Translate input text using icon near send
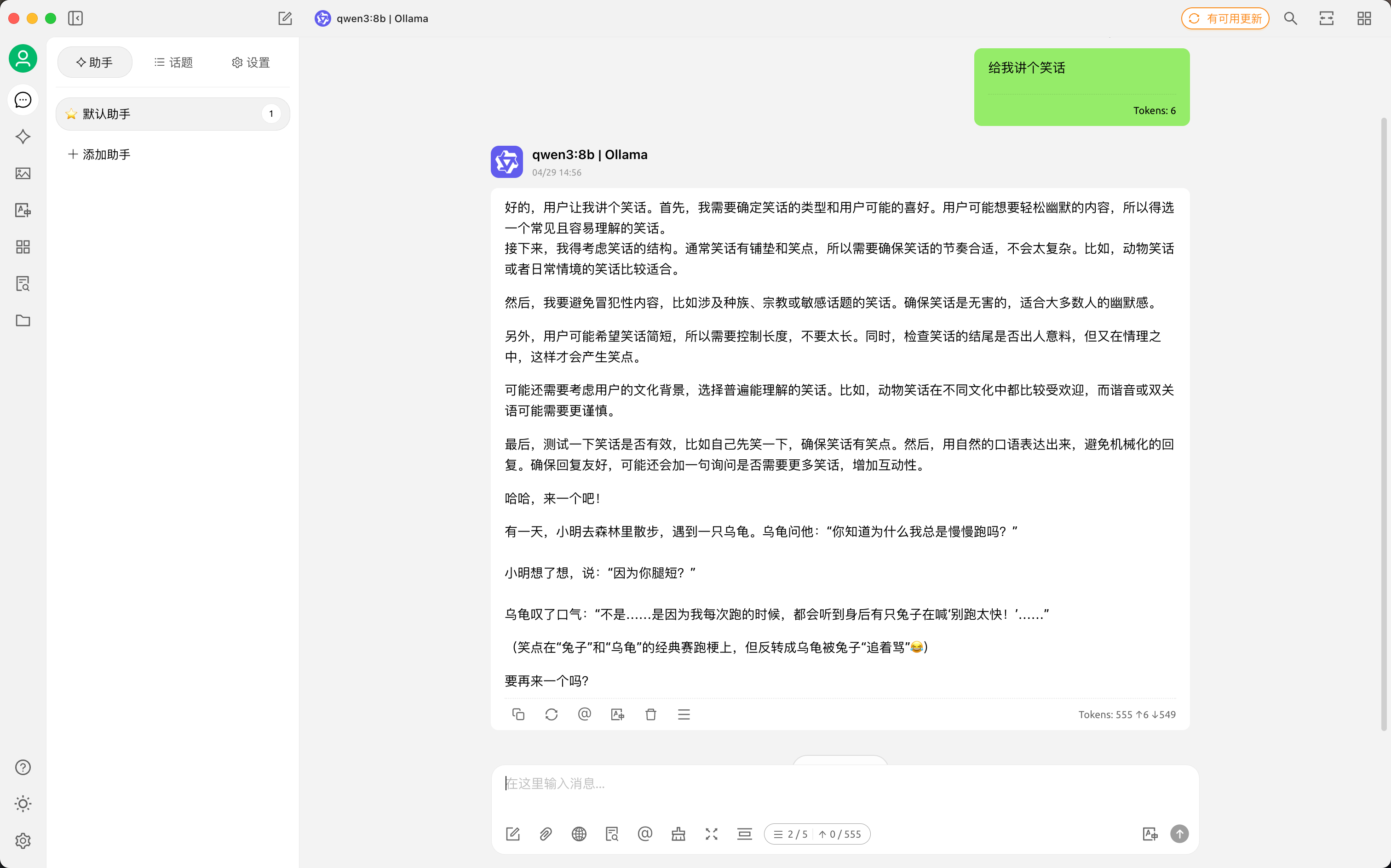The height and width of the screenshot is (868, 1391). click(x=1150, y=834)
